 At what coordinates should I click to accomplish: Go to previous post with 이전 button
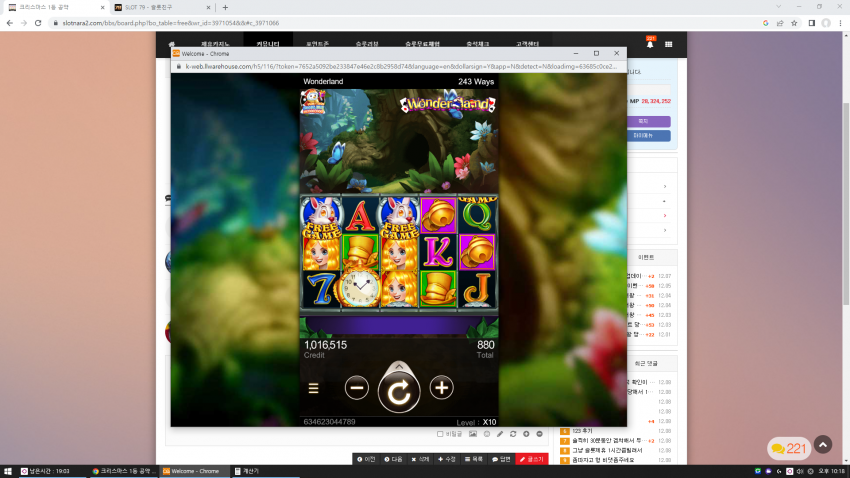366,459
